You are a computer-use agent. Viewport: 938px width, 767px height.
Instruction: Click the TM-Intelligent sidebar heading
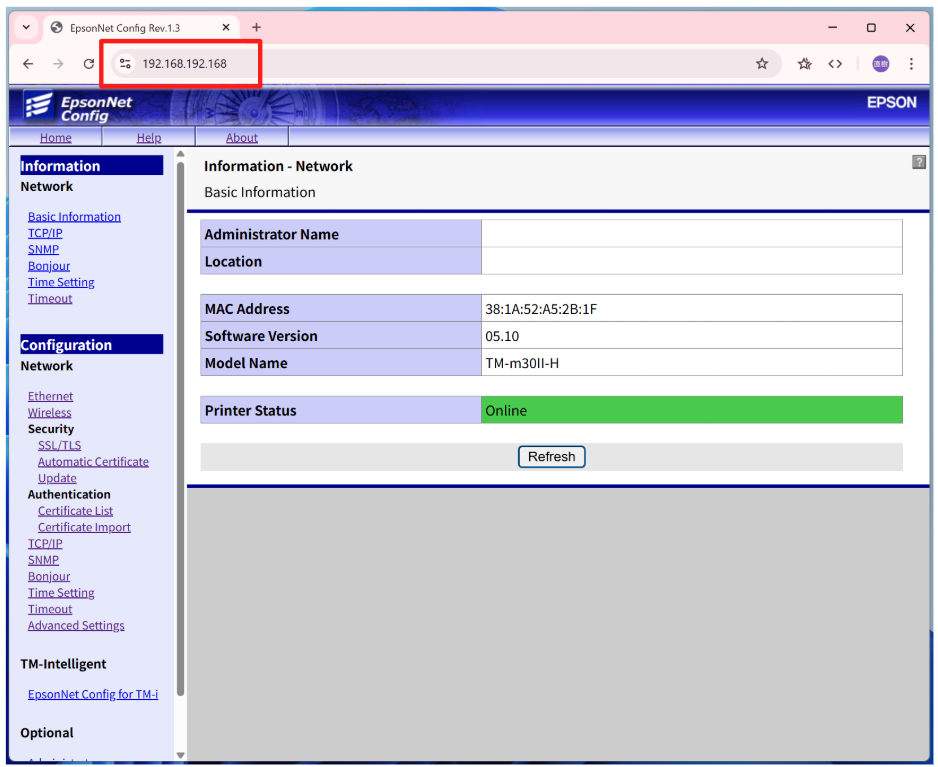point(63,663)
